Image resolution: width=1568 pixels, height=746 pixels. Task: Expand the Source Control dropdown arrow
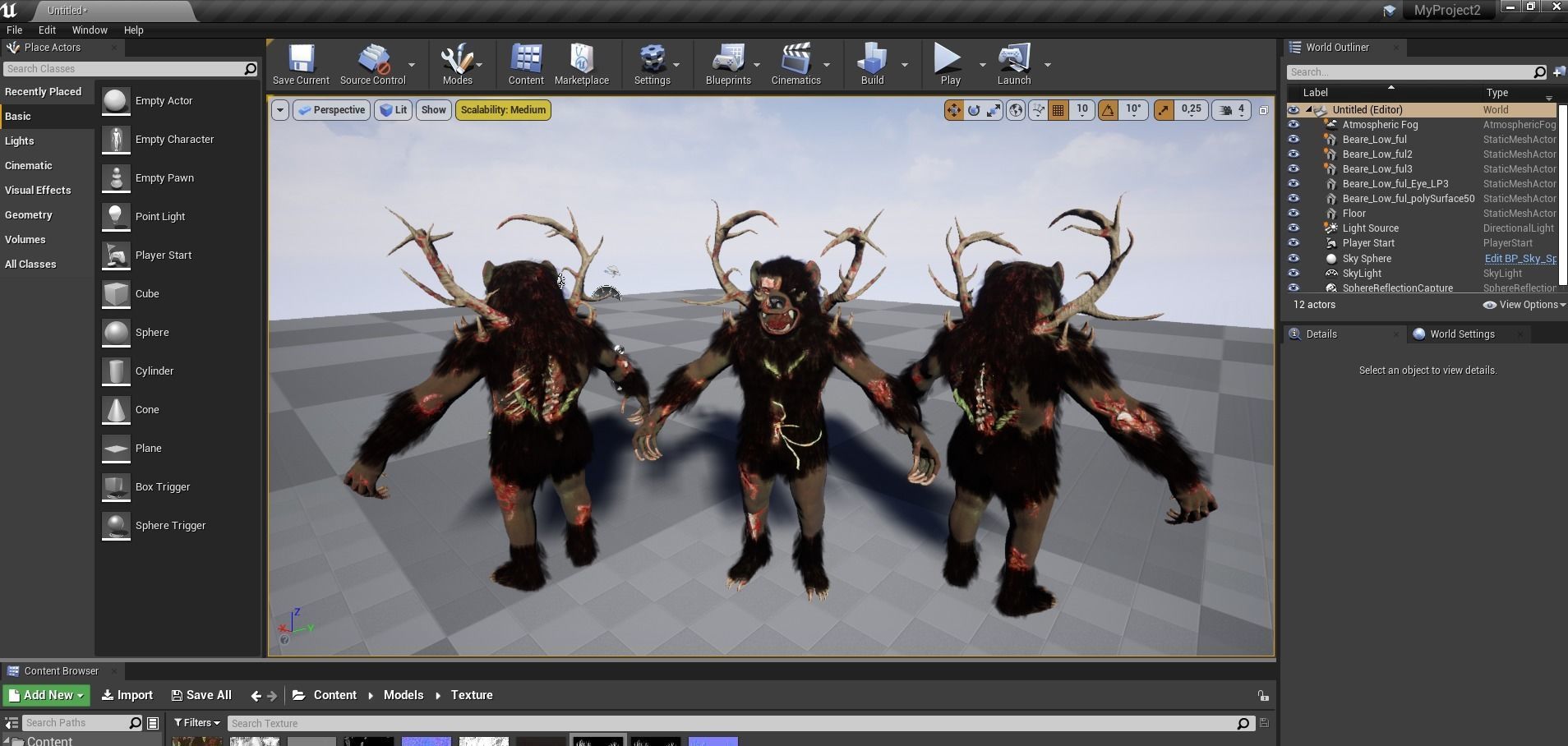[412, 65]
